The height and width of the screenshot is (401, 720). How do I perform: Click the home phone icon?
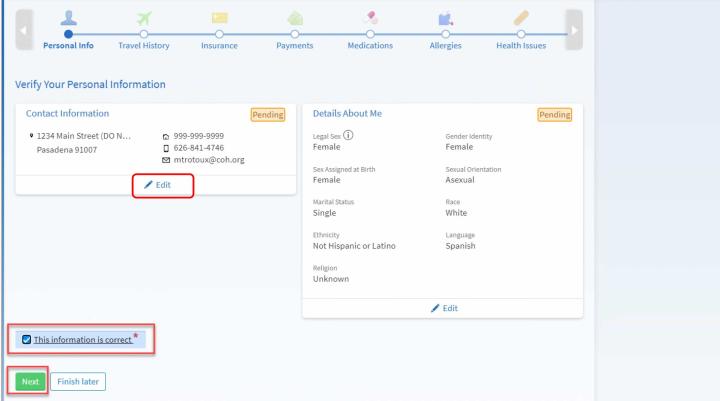(x=166, y=136)
